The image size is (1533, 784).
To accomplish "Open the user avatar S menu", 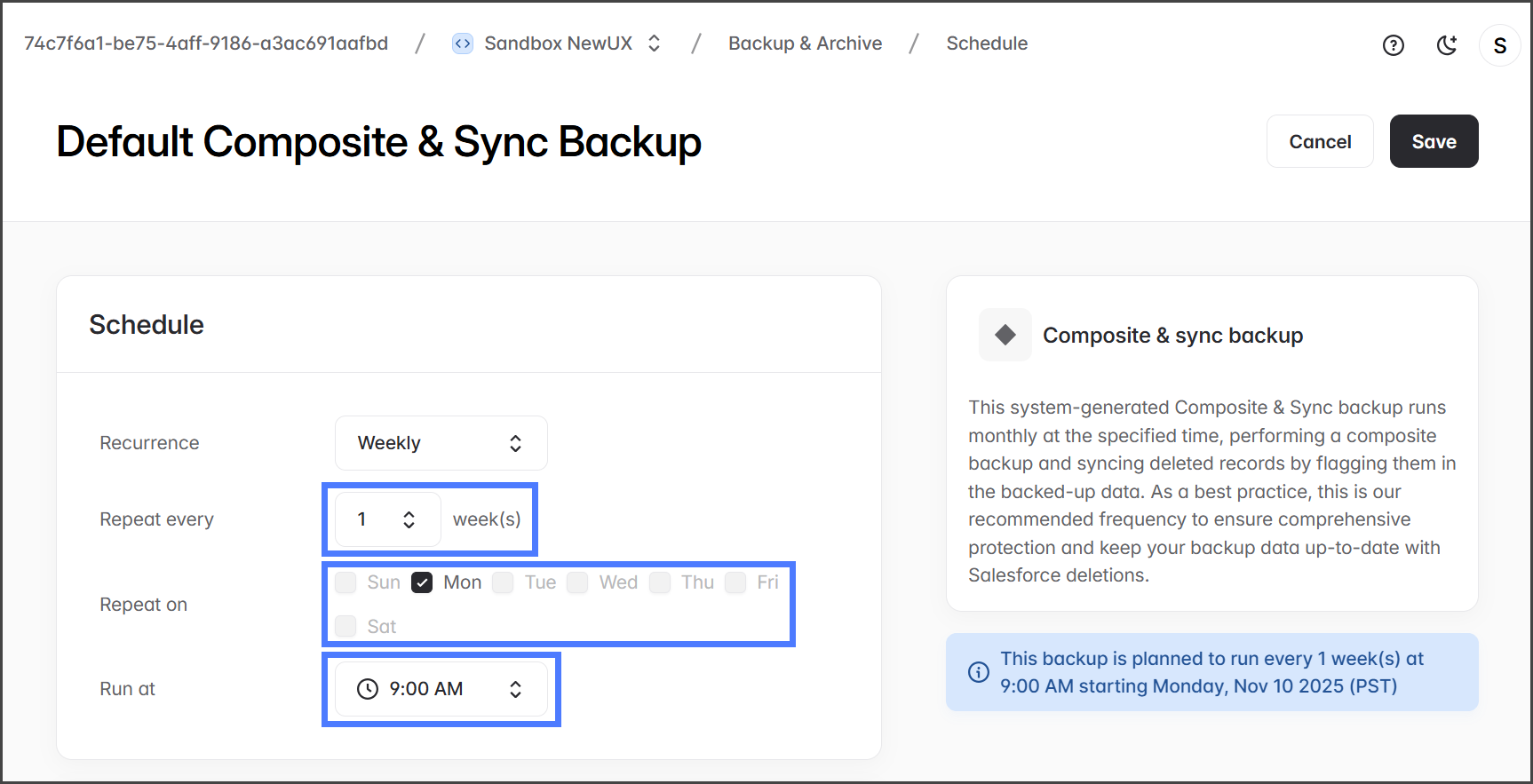I will (1499, 45).
